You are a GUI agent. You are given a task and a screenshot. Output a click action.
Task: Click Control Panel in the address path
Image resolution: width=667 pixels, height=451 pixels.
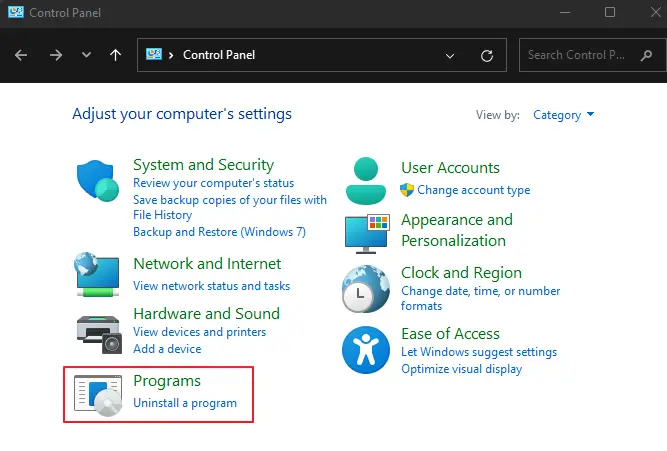click(219, 55)
